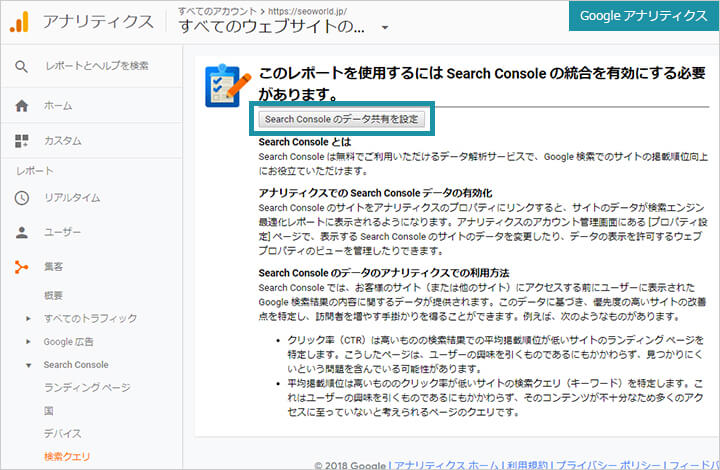
Task: Click プライバシー ポリシー footer link
Action: (610, 465)
